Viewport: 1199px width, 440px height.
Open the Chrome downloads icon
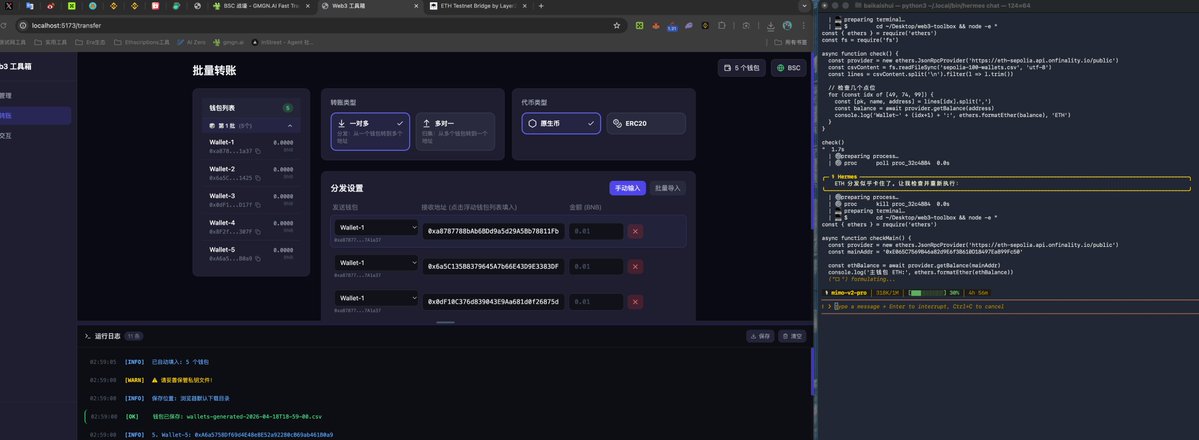[770, 25]
